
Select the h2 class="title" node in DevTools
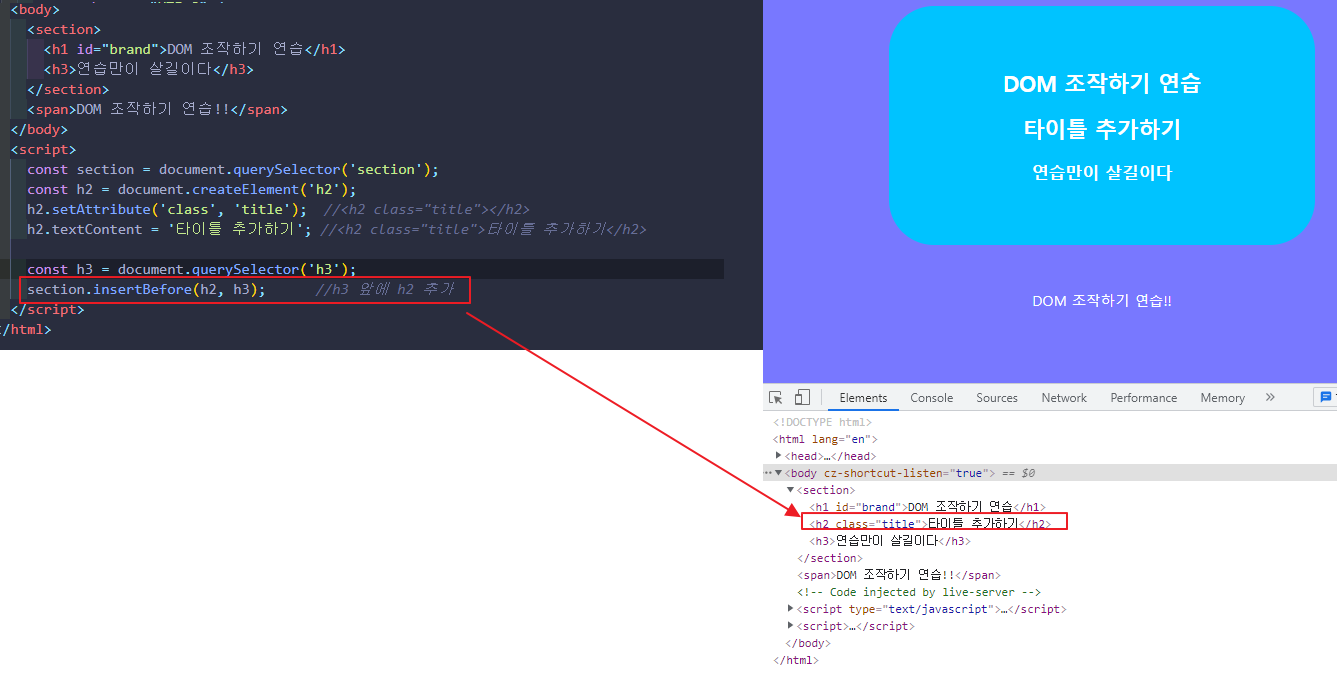[x=930, y=523]
